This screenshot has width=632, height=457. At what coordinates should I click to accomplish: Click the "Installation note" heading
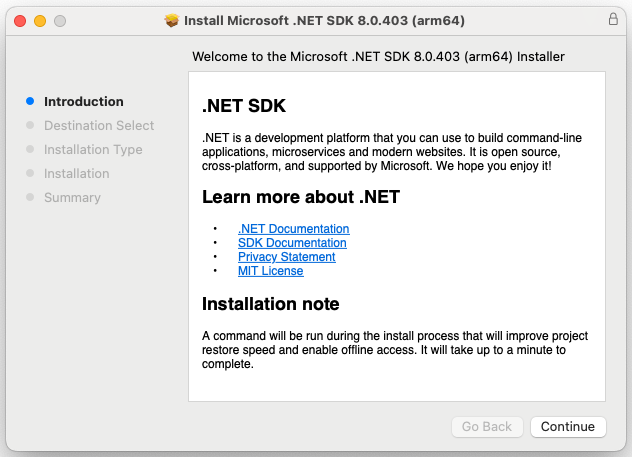click(271, 304)
